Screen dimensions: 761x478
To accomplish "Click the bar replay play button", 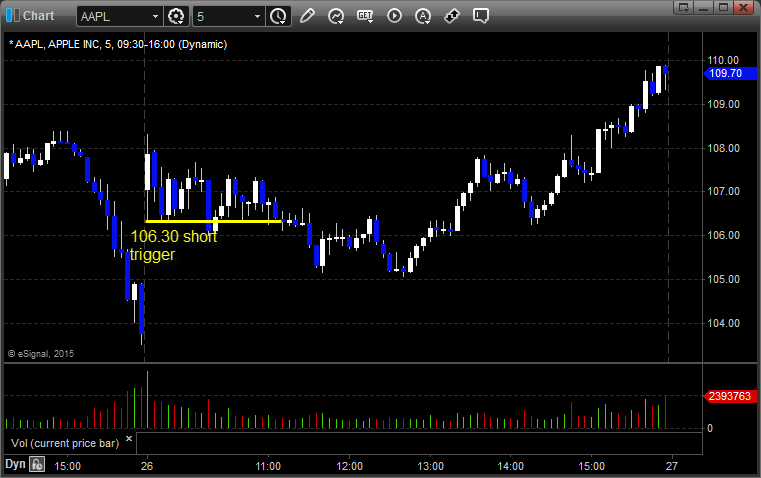I will (x=394, y=16).
